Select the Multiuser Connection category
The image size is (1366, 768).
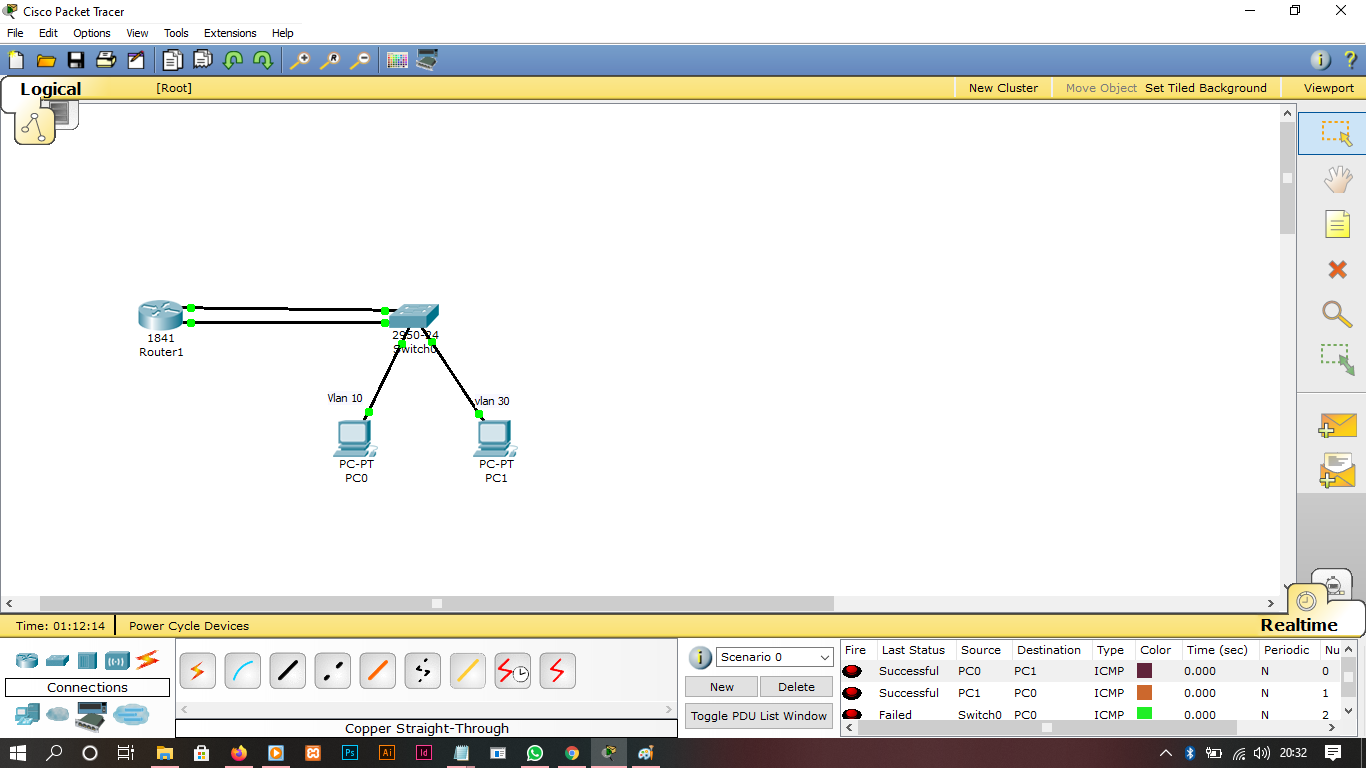coord(131,714)
